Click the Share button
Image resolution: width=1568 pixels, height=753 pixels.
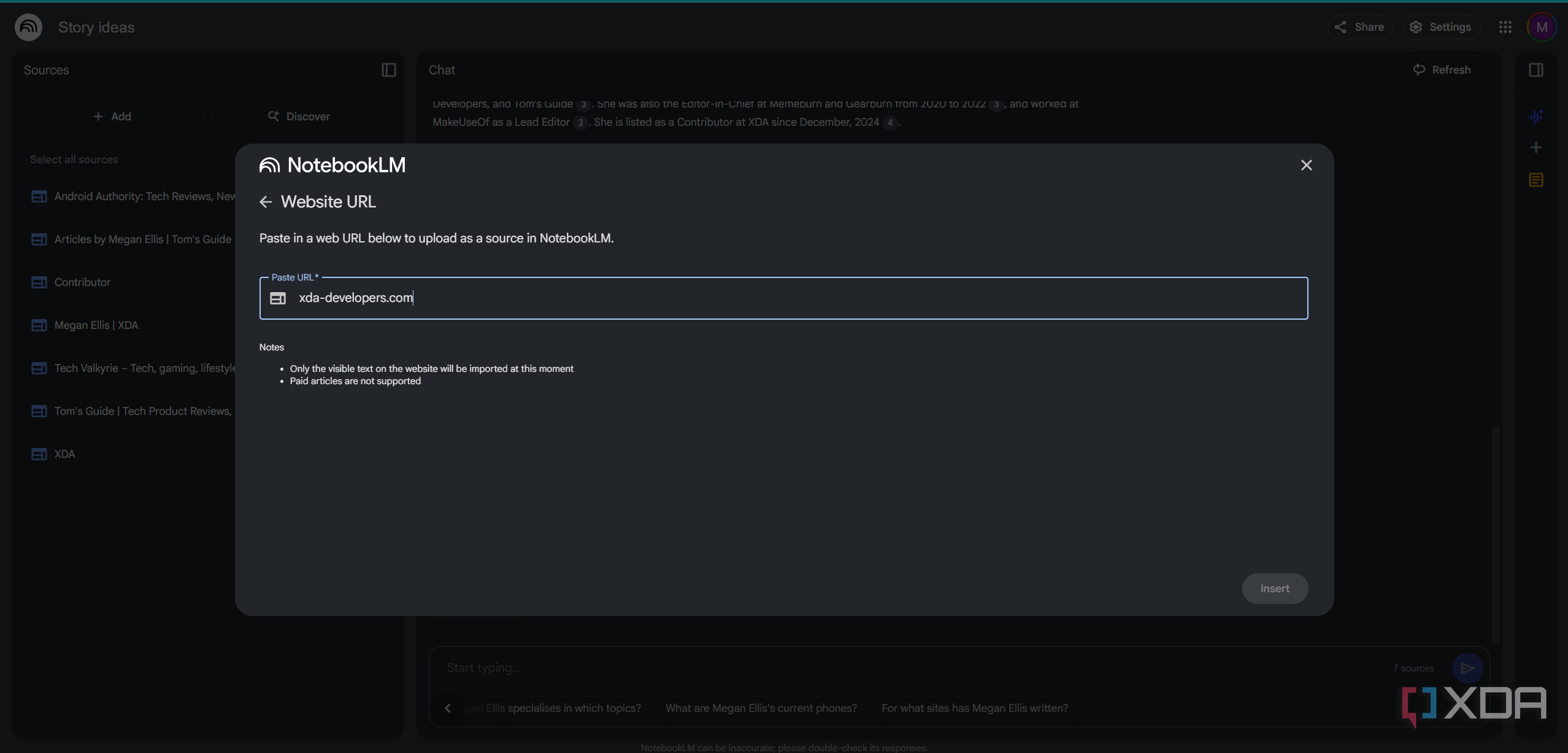pyautogui.click(x=1360, y=27)
